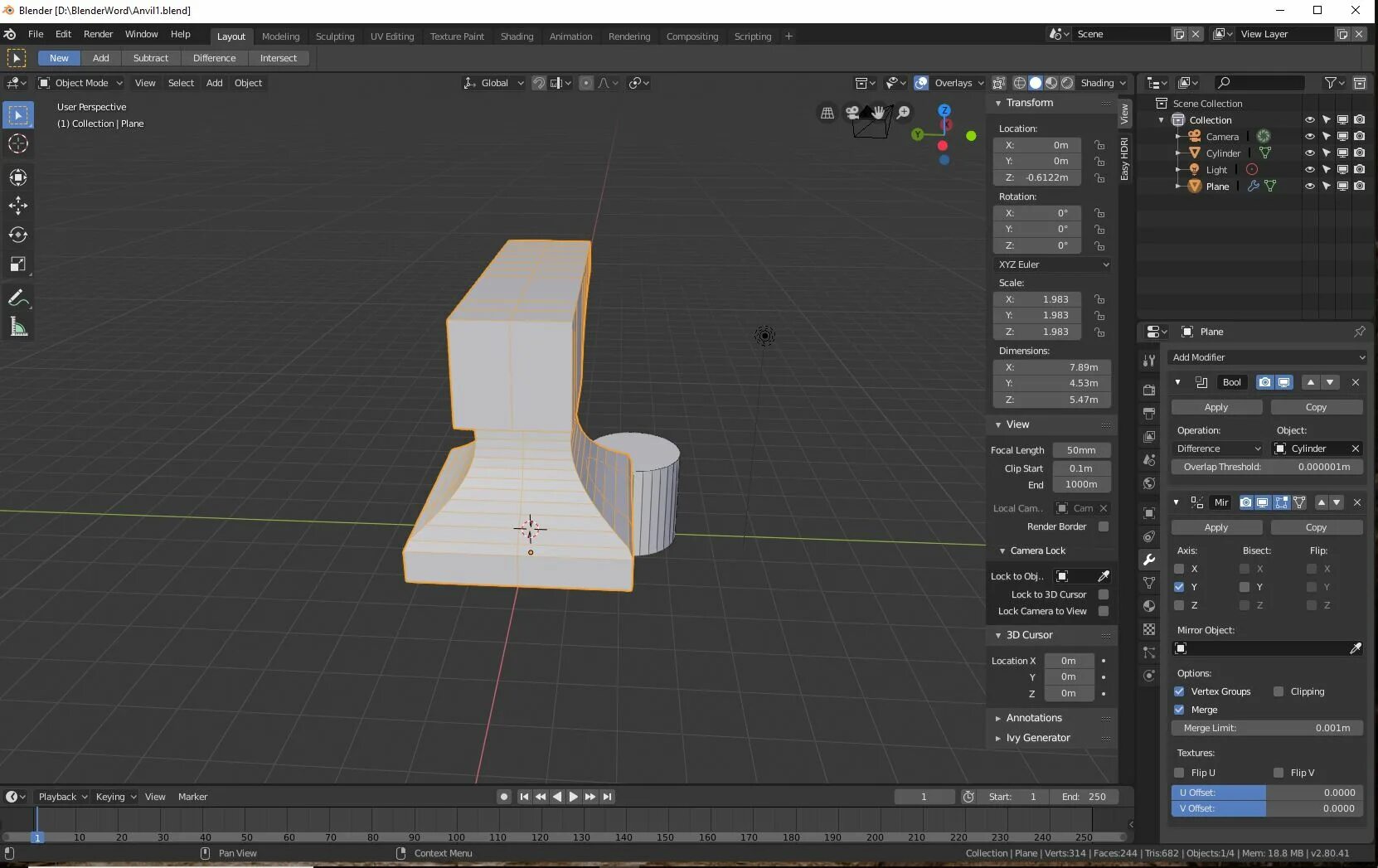The width and height of the screenshot is (1378, 868).
Task: Enable the Clipping option checkbox
Action: (x=1279, y=691)
